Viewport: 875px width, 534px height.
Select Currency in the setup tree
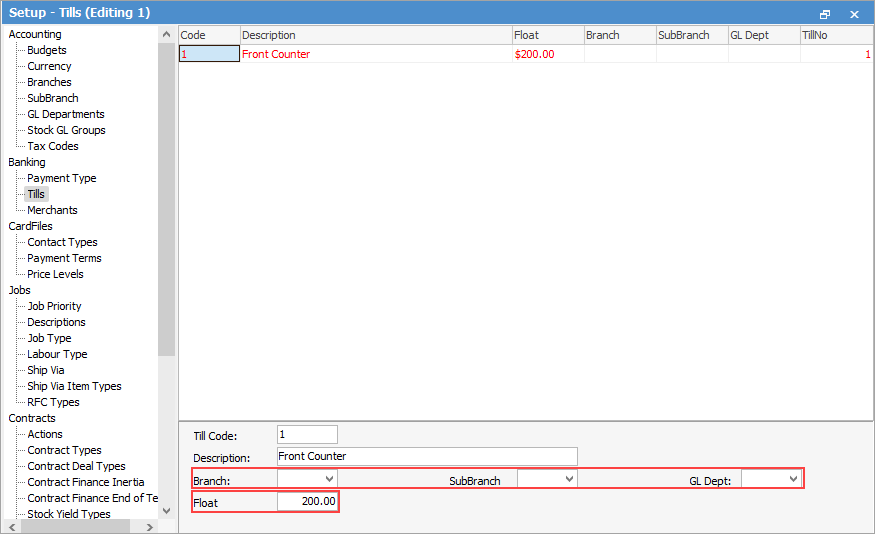click(49, 66)
